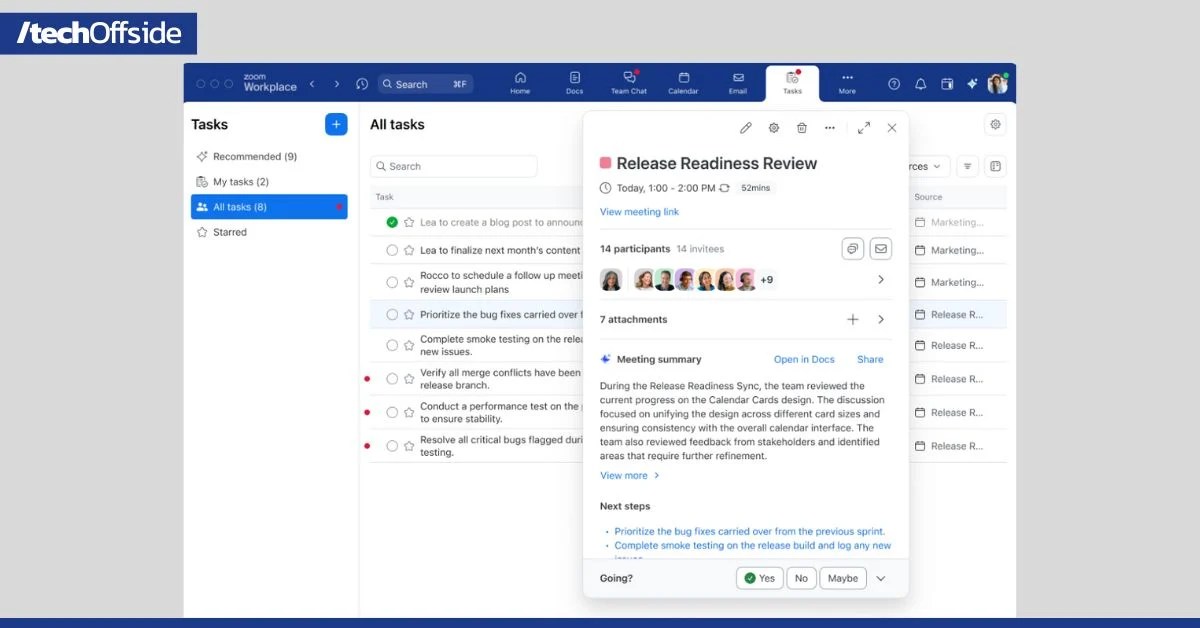Viewport: 1200px width, 628px height.
Task: Open the Calendar tab
Action: 683,83
